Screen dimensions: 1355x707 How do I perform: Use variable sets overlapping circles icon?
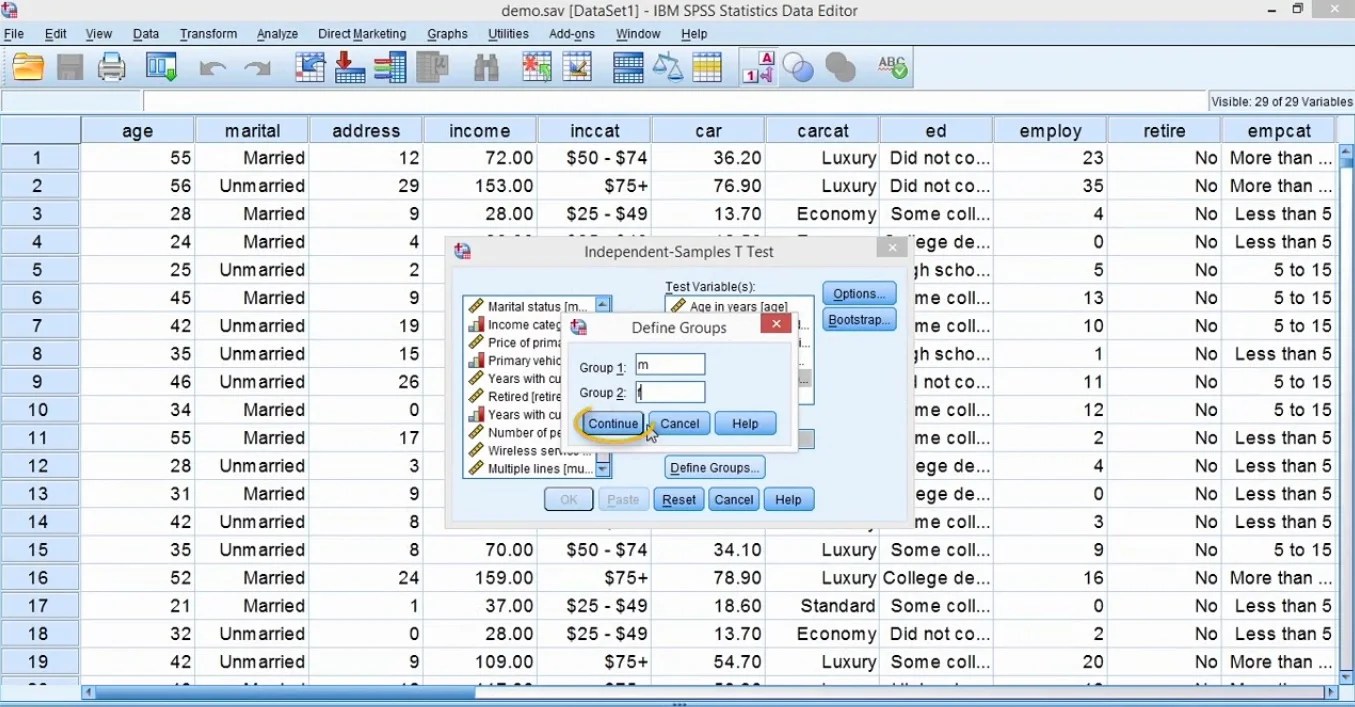tap(799, 68)
